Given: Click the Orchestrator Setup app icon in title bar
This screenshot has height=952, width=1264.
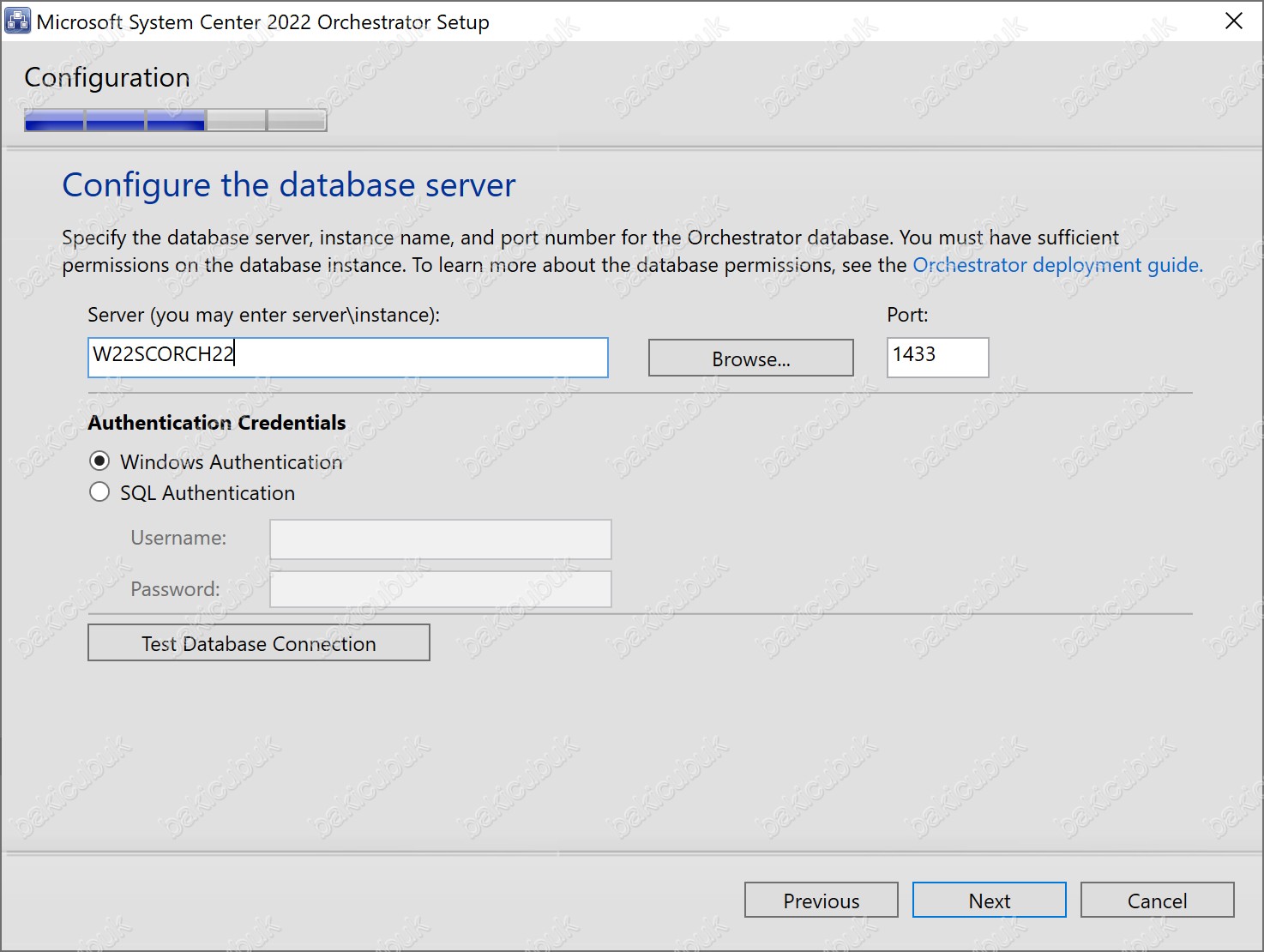Looking at the screenshot, I should pyautogui.click(x=17, y=21).
